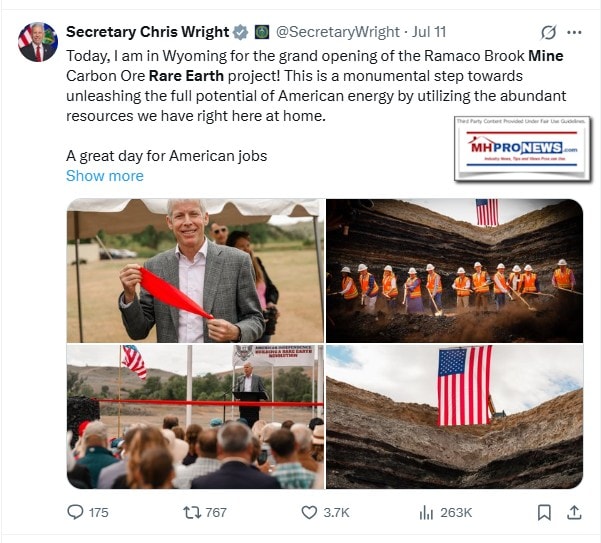The width and height of the screenshot is (601, 543).
Task: Open the photo of the man holding a red ribbon
Action: click(x=195, y=271)
